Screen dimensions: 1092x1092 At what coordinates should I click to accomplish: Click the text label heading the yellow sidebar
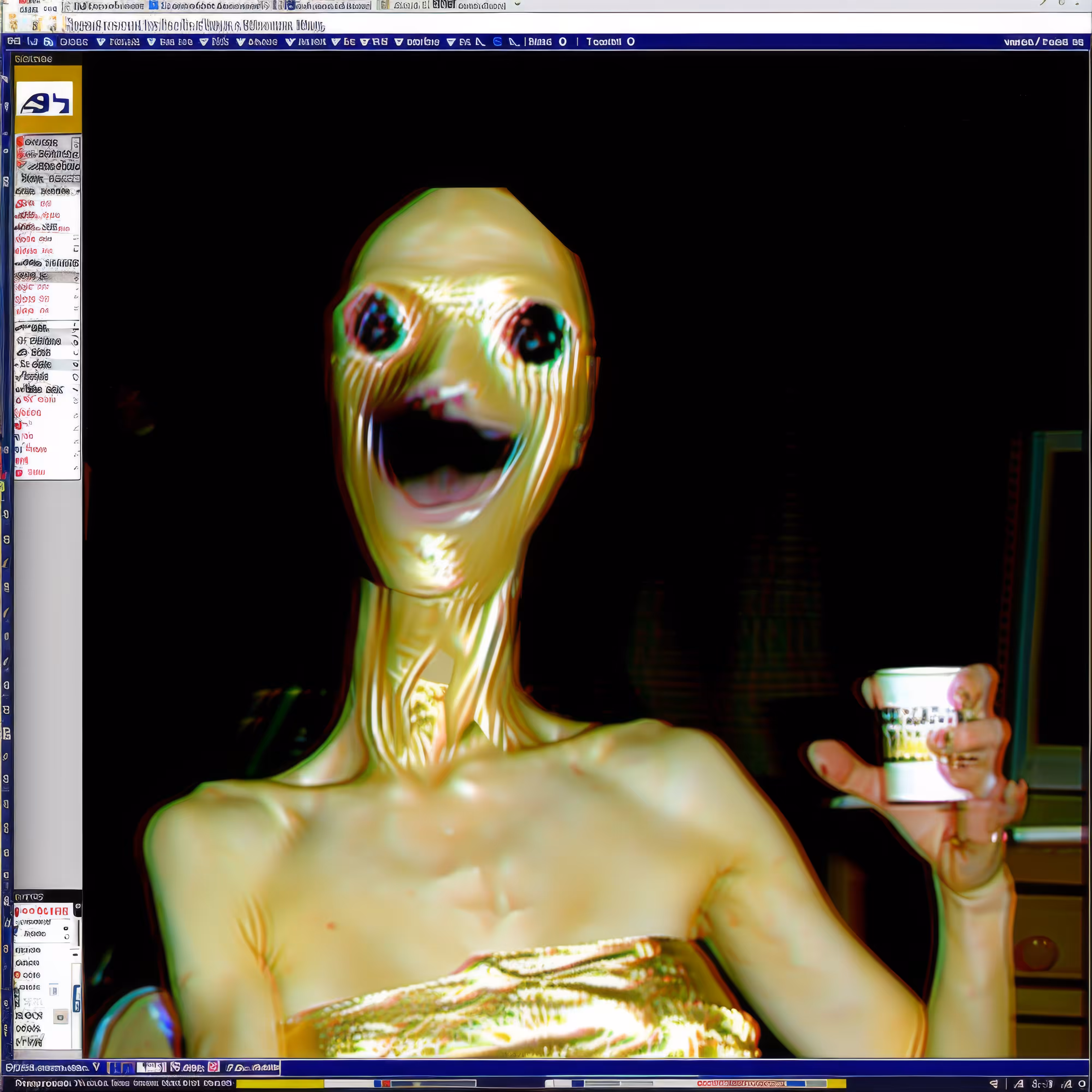click(33, 59)
